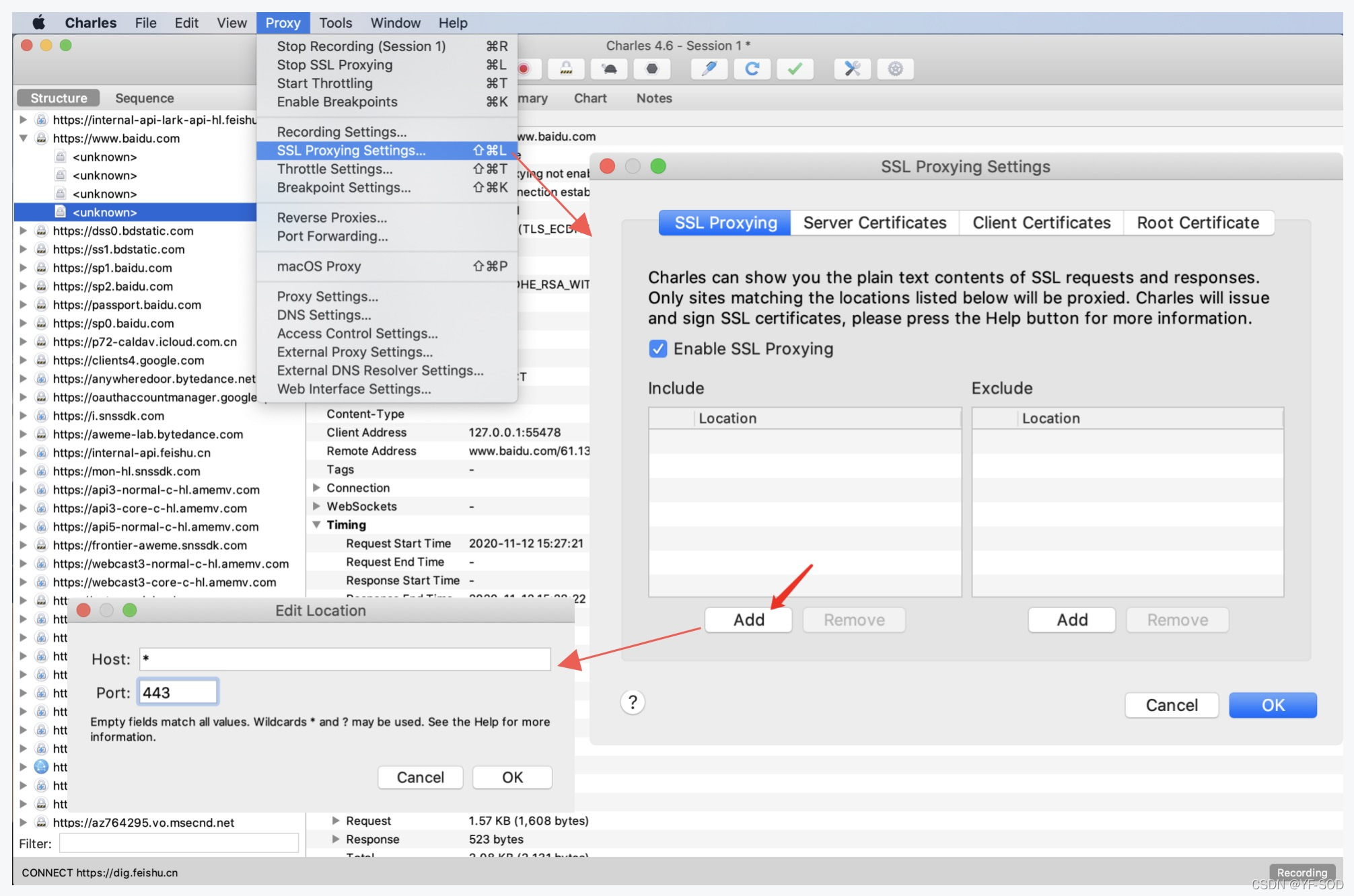Expand the https://internal-api.feishu.cn node
The width and height of the screenshot is (1354, 896).
click(x=24, y=453)
